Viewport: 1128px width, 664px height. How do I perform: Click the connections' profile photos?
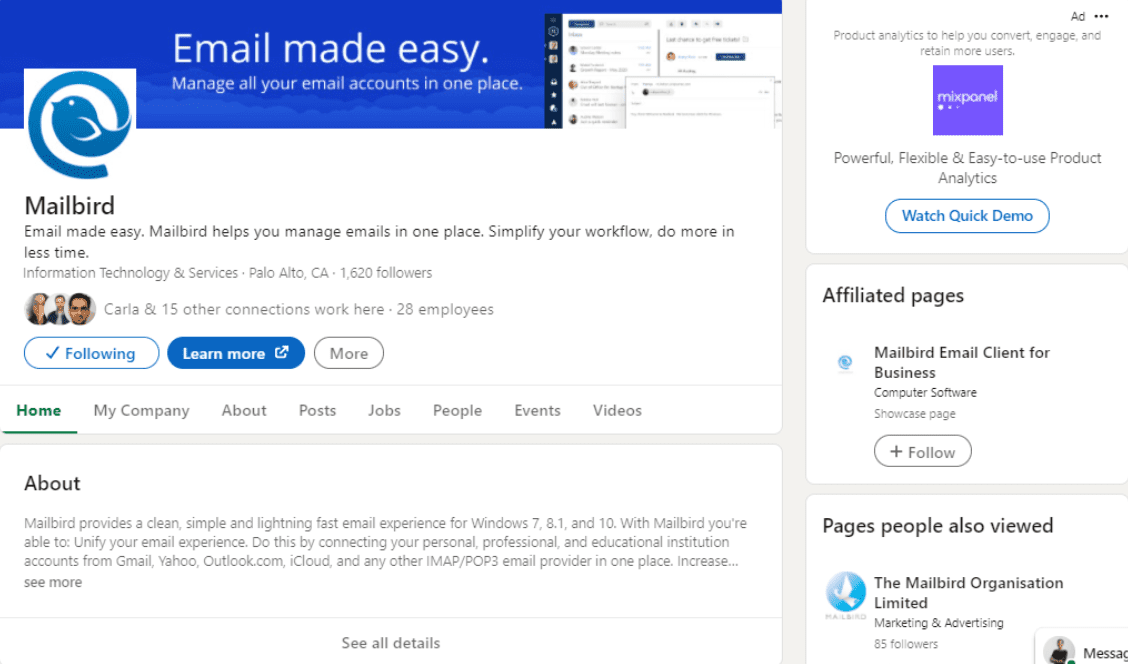(60, 309)
